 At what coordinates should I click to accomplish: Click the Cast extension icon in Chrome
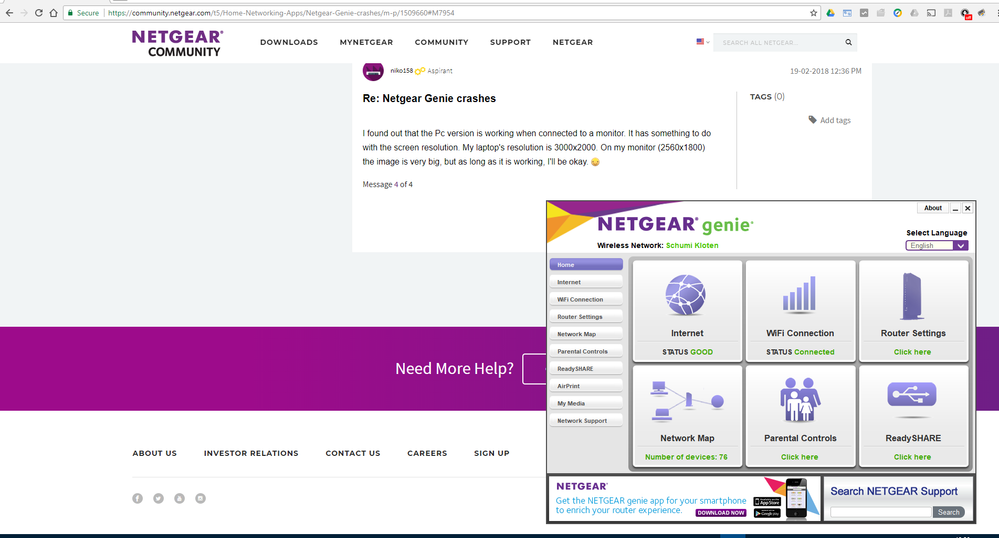pyautogui.click(x=931, y=13)
